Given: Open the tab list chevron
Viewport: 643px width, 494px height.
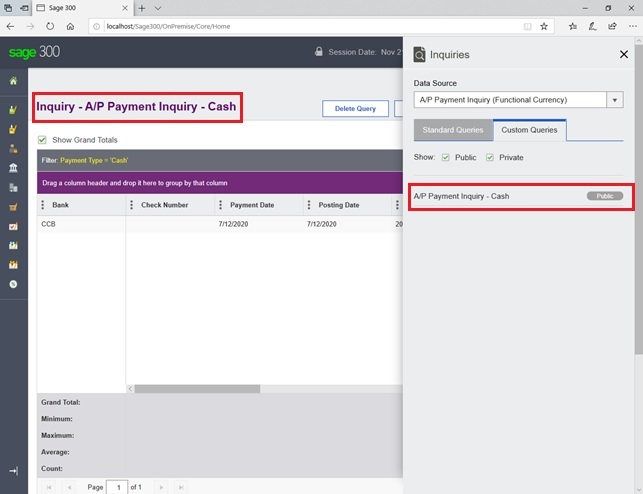Looking at the screenshot, I should pos(158,8).
